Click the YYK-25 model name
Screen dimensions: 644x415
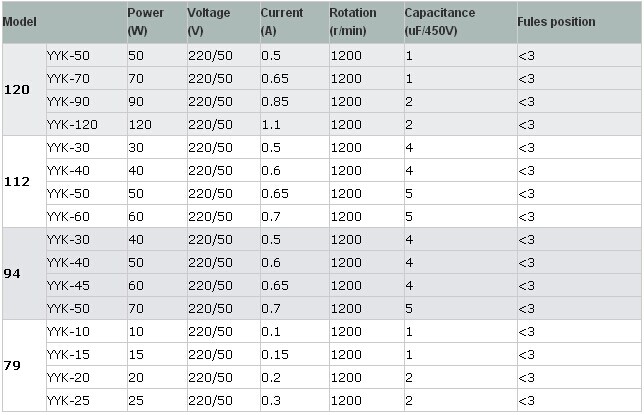pyautogui.click(x=68, y=401)
